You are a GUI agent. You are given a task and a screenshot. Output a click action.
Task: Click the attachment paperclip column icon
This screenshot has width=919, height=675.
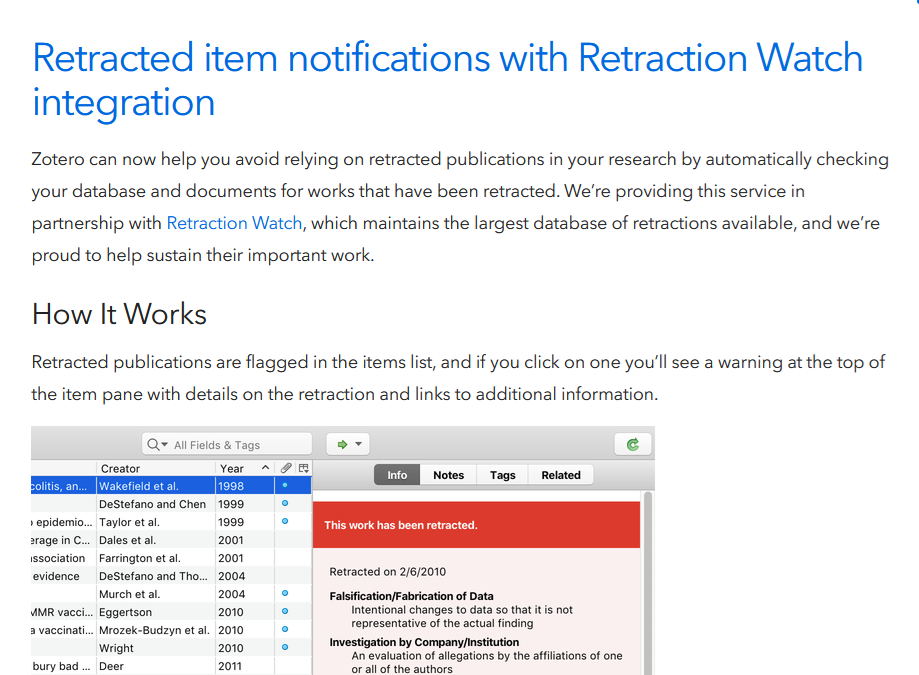pyautogui.click(x=286, y=468)
